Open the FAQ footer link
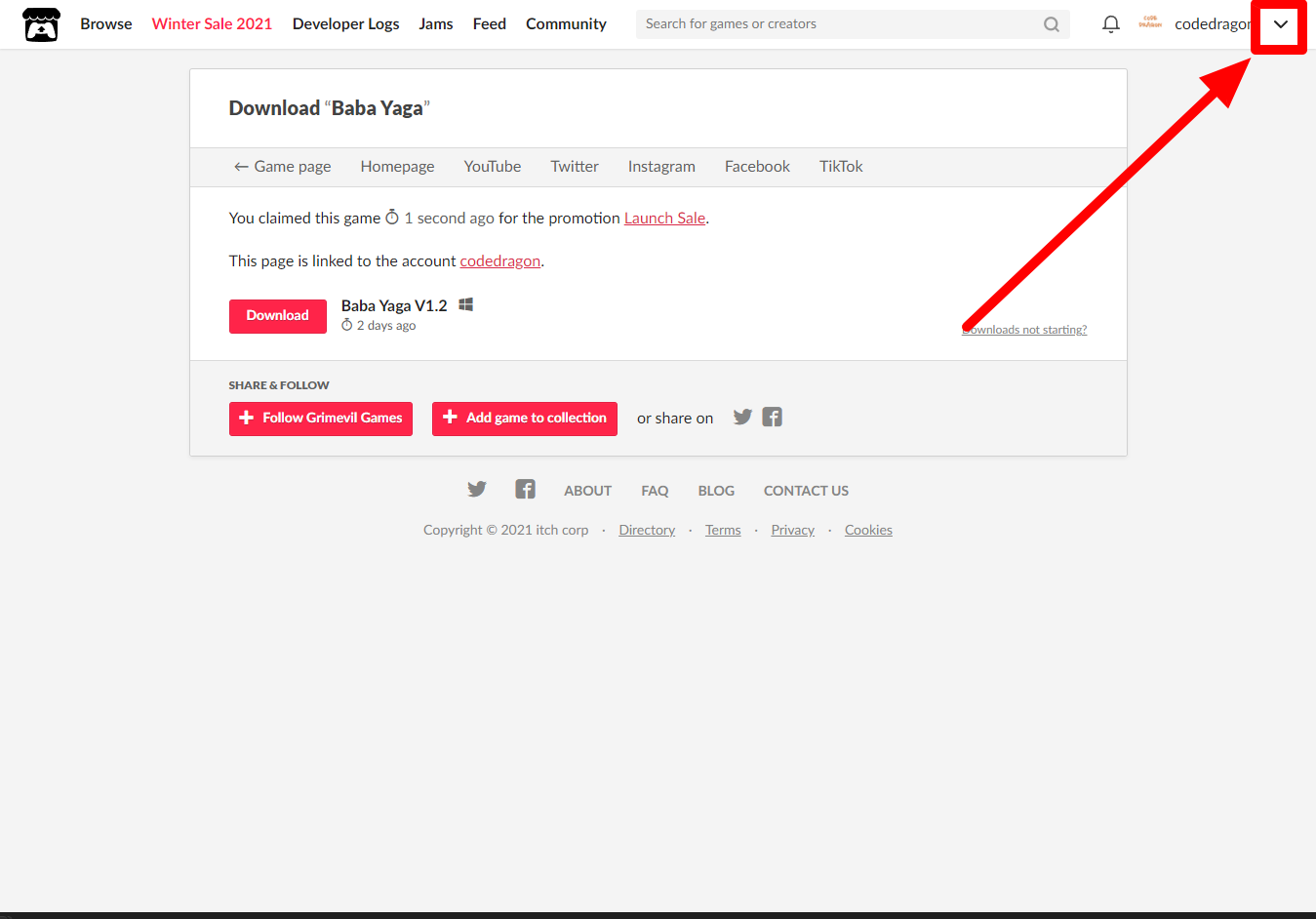 [x=655, y=491]
